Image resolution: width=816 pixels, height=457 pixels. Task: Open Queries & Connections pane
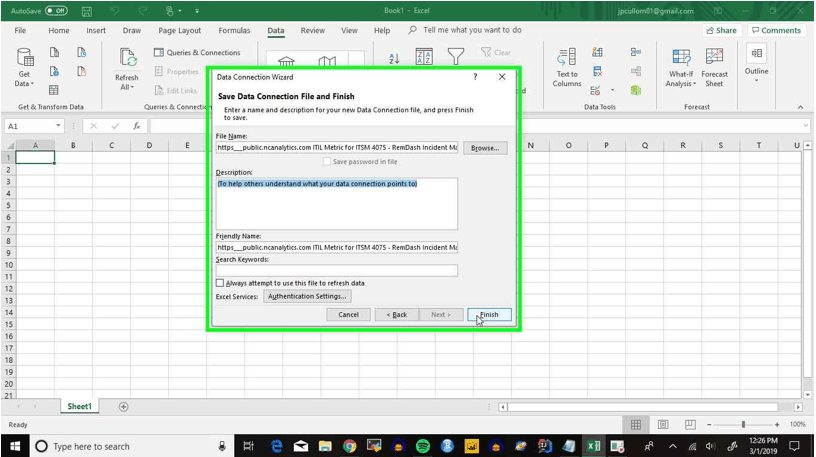[197, 53]
